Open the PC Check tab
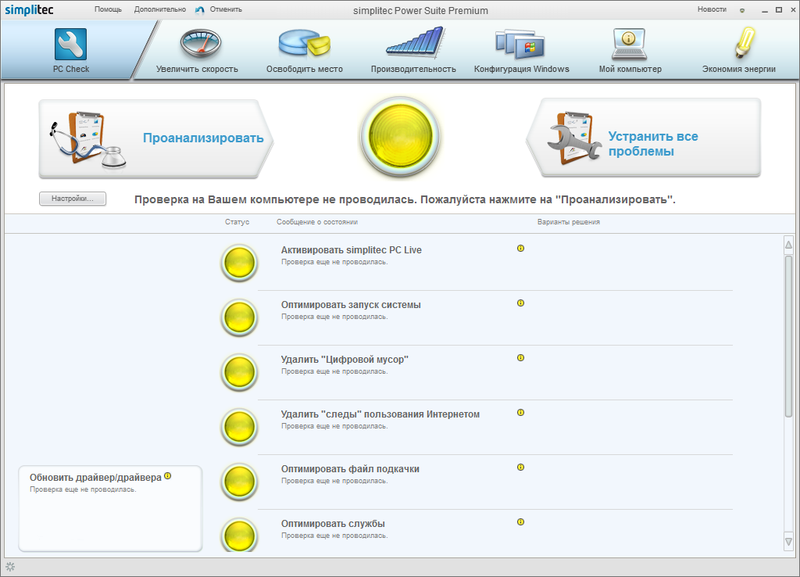Screen dimensions: 800x577 [x=70, y=50]
